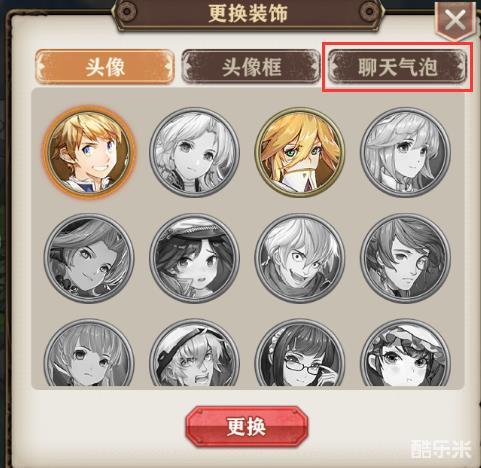This screenshot has height=468, width=481.
Task: Choose the blushing girl with frilly bonnet
Action: (x=405, y=353)
